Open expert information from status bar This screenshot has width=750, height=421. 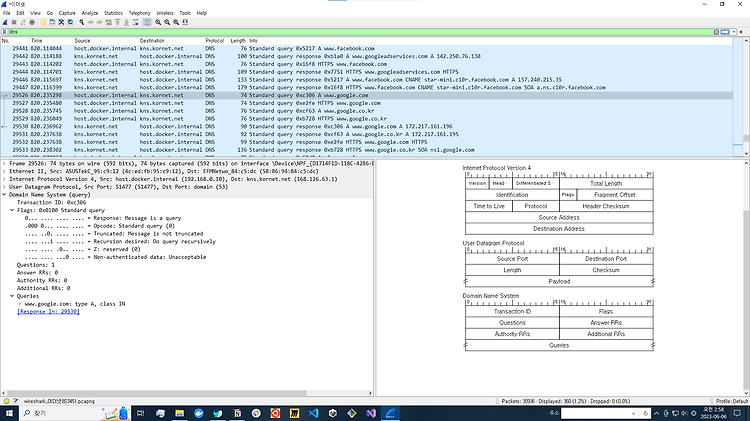coord(6,401)
